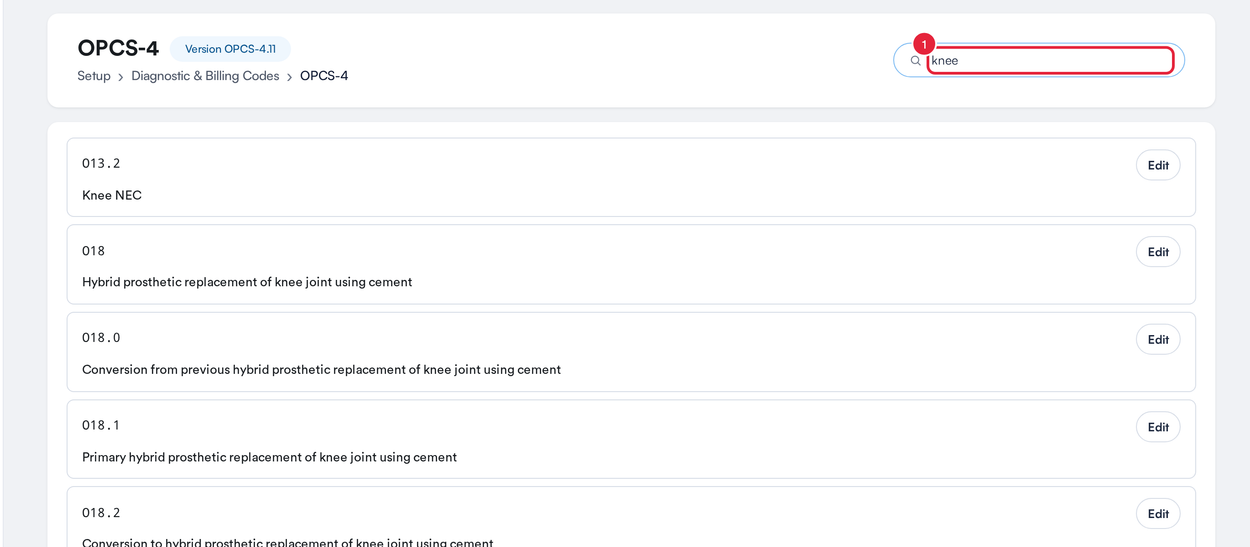The image size is (1250, 547).
Task: Click 'Hybrid prosthetic replacement of knee joint using cement'
Action: (247, 282)
